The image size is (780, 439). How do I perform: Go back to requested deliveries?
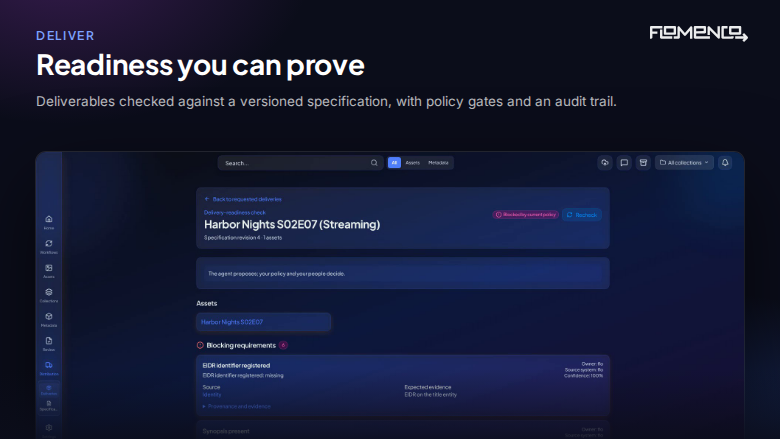(243, 199)
